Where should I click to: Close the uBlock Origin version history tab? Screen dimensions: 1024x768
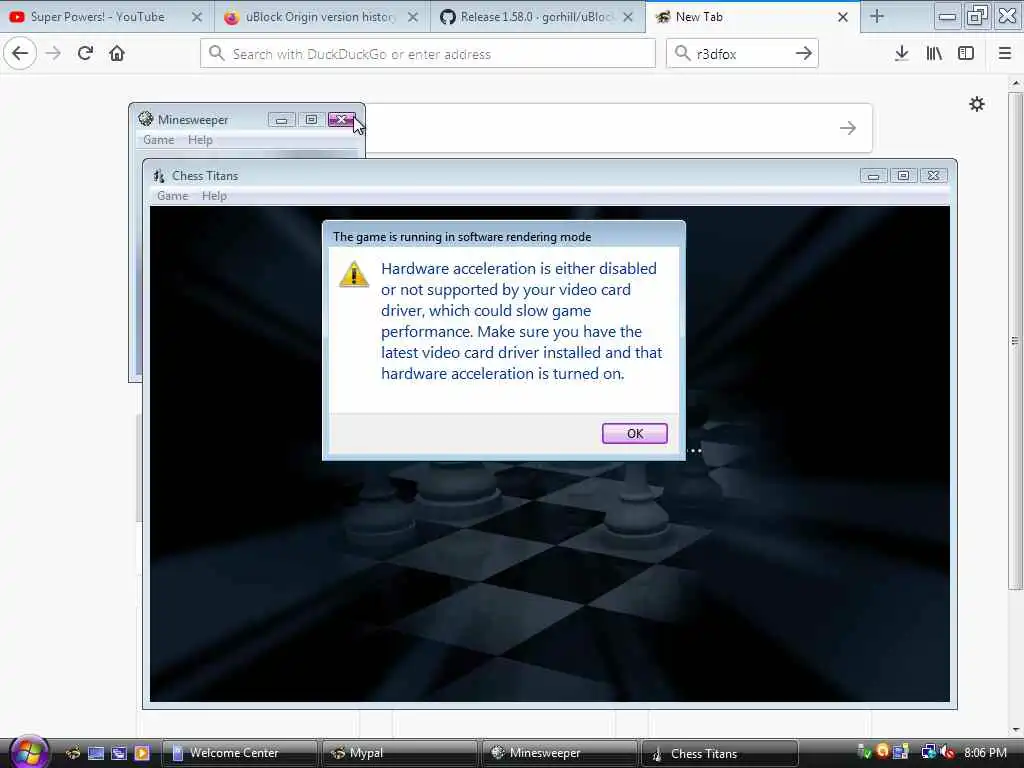413,18
